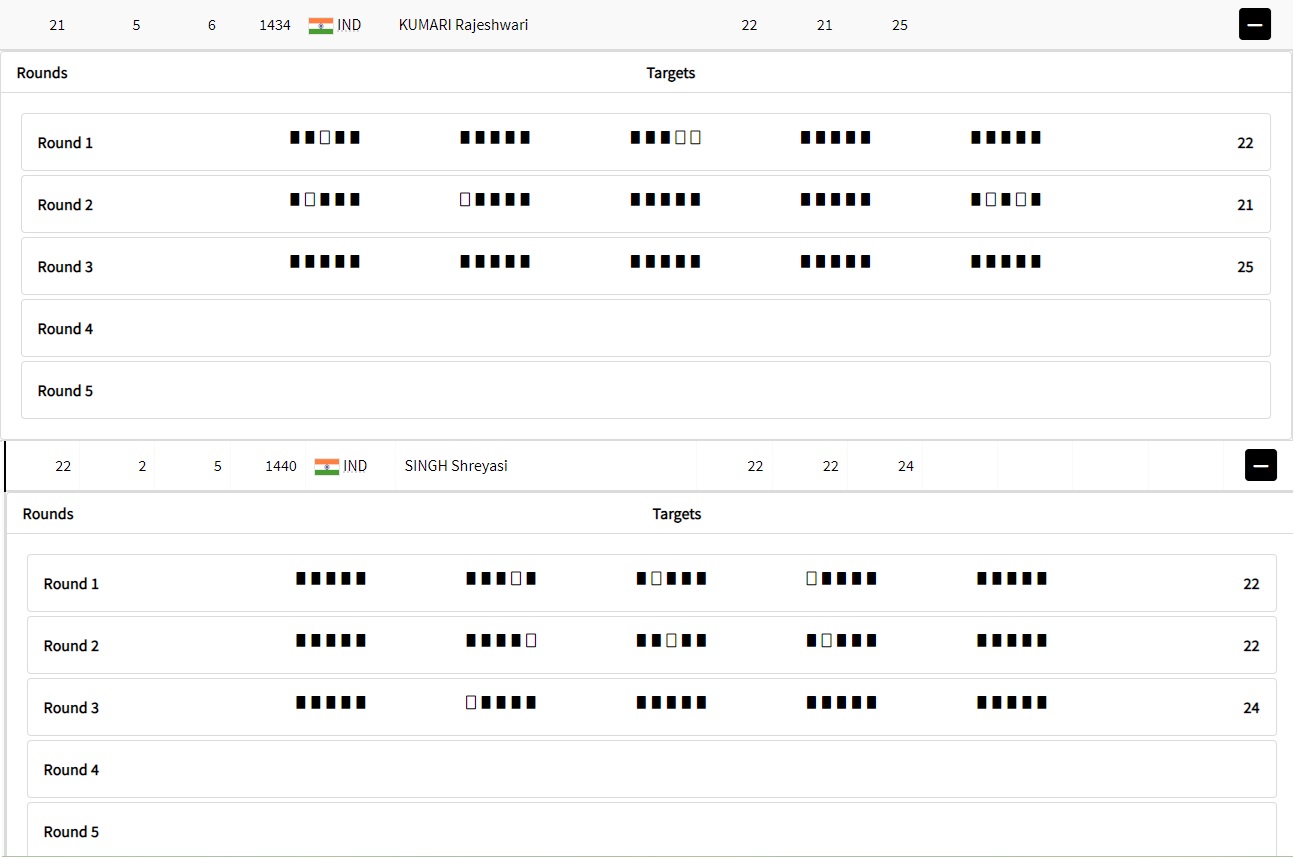The height and width of the screenshot is (859, 1294).
Task: Click India flag beside SINGH Shreyasi
Action: click(326, 466)
